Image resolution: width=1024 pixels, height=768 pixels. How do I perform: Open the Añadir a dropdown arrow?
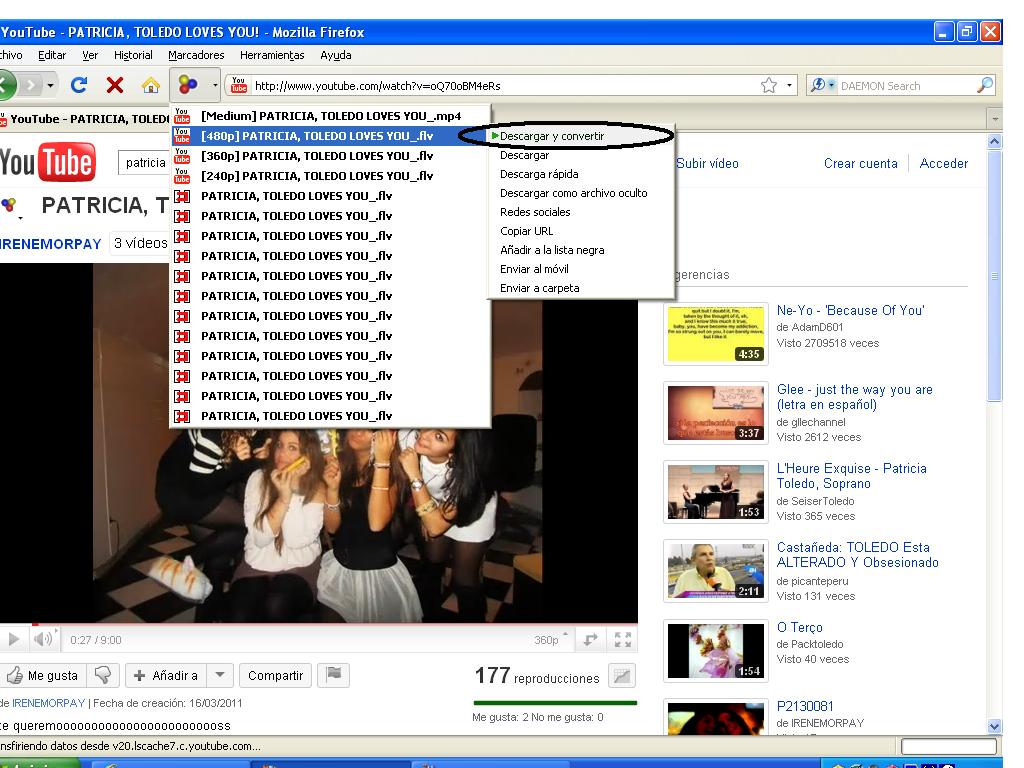[220, 675]
